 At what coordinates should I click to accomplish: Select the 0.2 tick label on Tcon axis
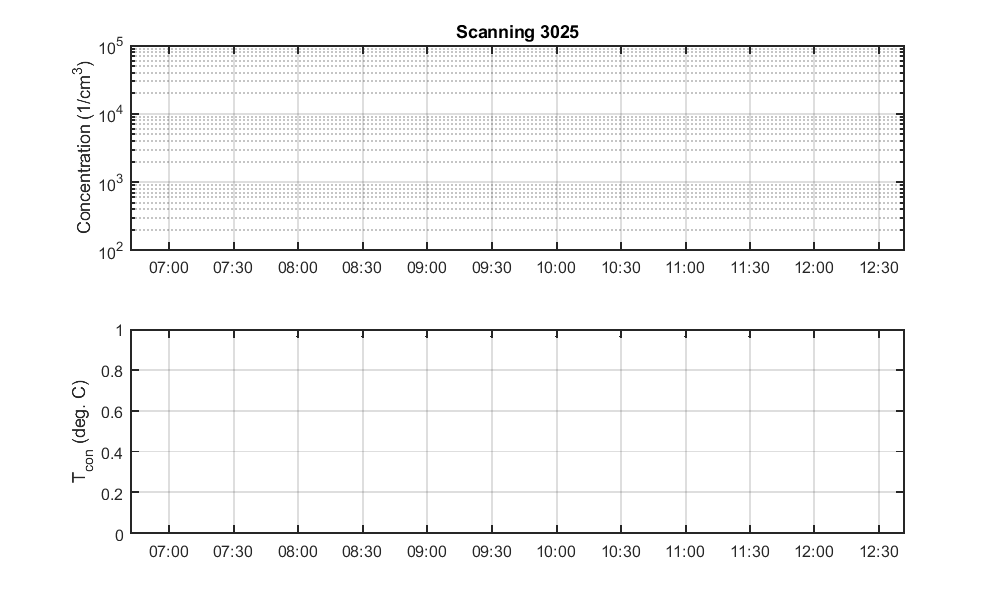coord(112,494)
